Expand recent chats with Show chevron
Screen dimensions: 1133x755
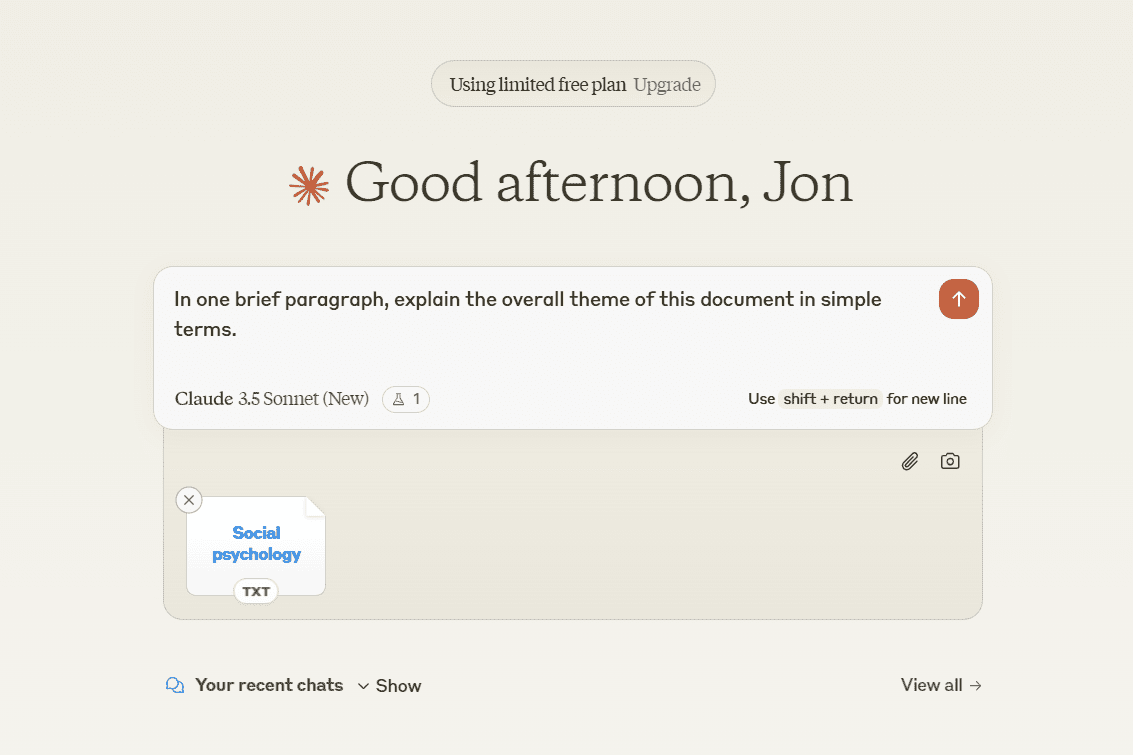390,686
